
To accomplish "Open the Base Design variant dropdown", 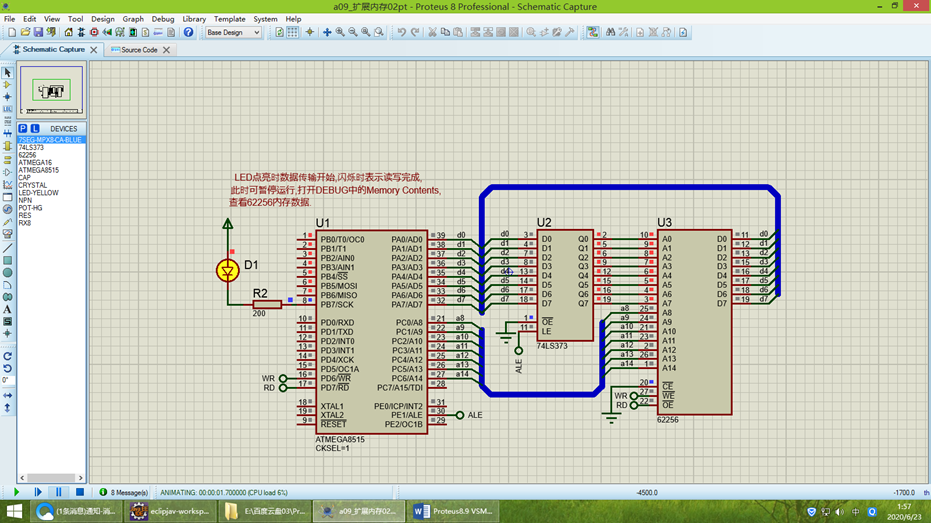I will [x=232, y=32].
